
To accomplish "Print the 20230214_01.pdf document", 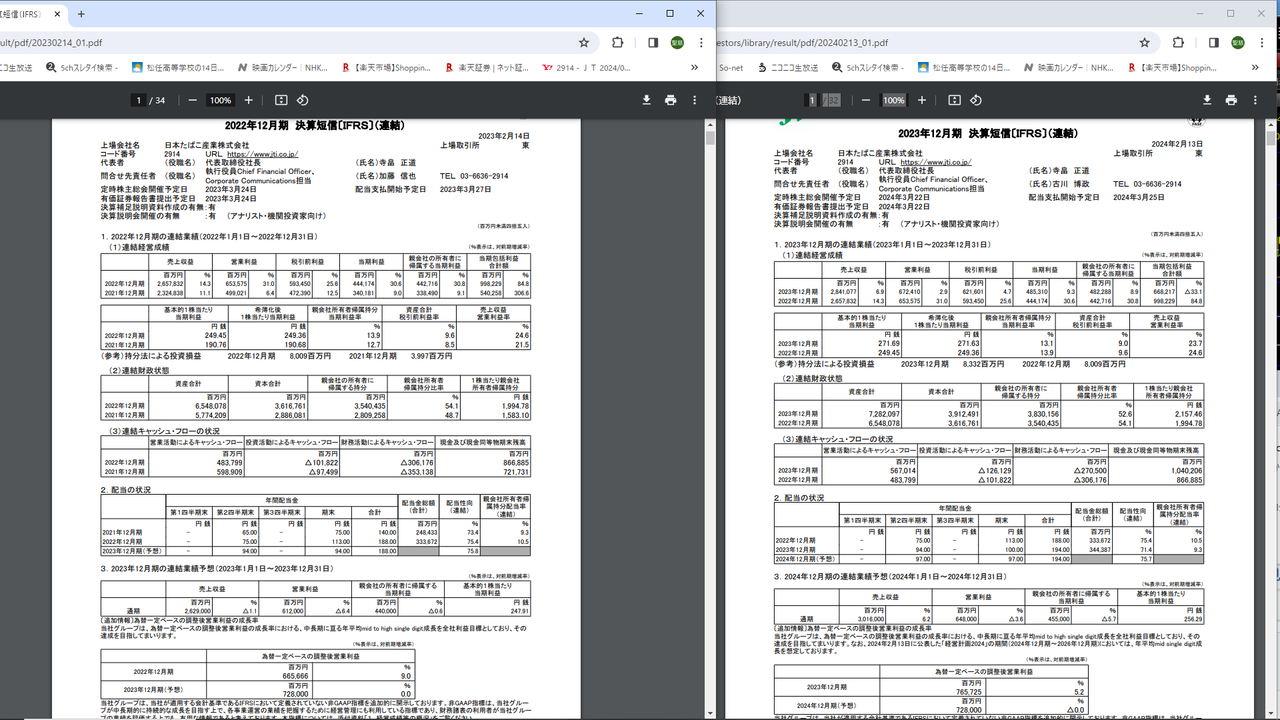I will 670,100.
